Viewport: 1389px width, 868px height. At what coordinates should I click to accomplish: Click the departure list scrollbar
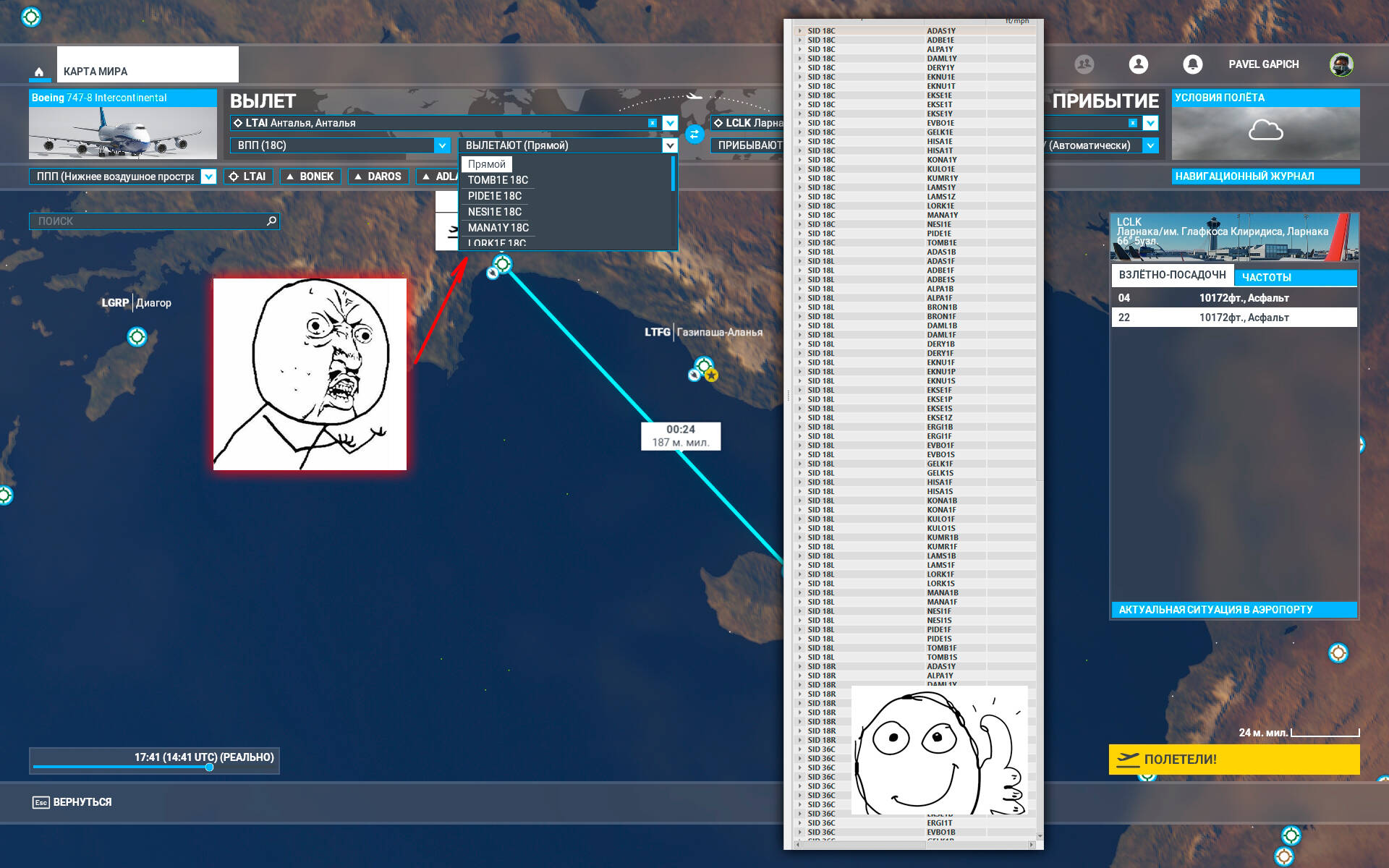pyautogui.click(x=674, y=174)
